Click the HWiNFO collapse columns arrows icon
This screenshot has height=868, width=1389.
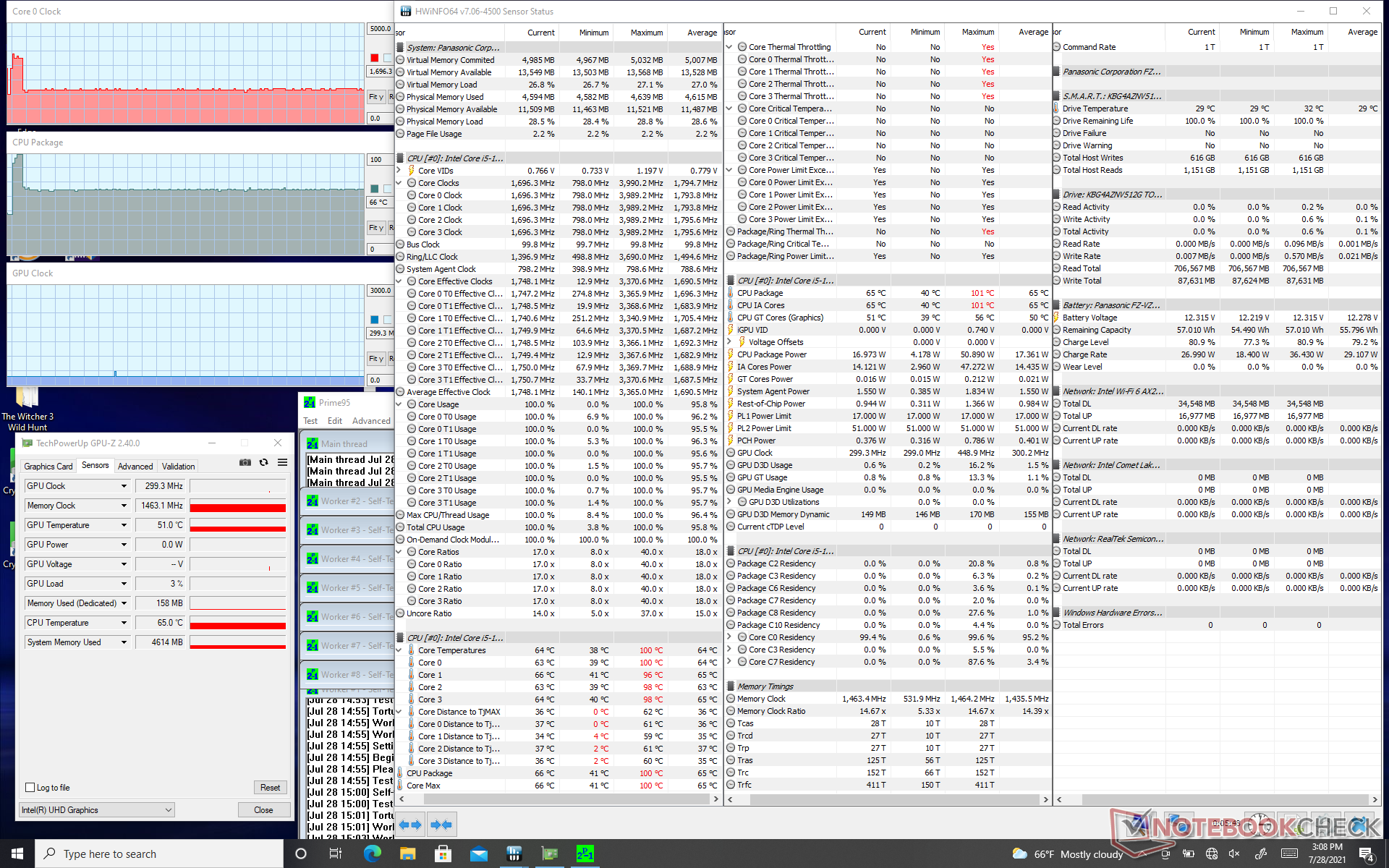point(441,825)
